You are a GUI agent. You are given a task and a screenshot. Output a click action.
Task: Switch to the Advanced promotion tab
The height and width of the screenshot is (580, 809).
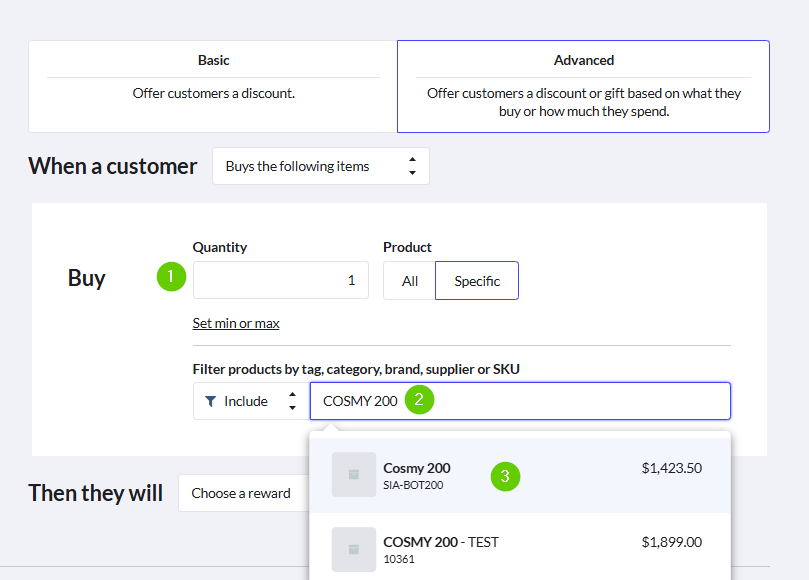[583, 86]
